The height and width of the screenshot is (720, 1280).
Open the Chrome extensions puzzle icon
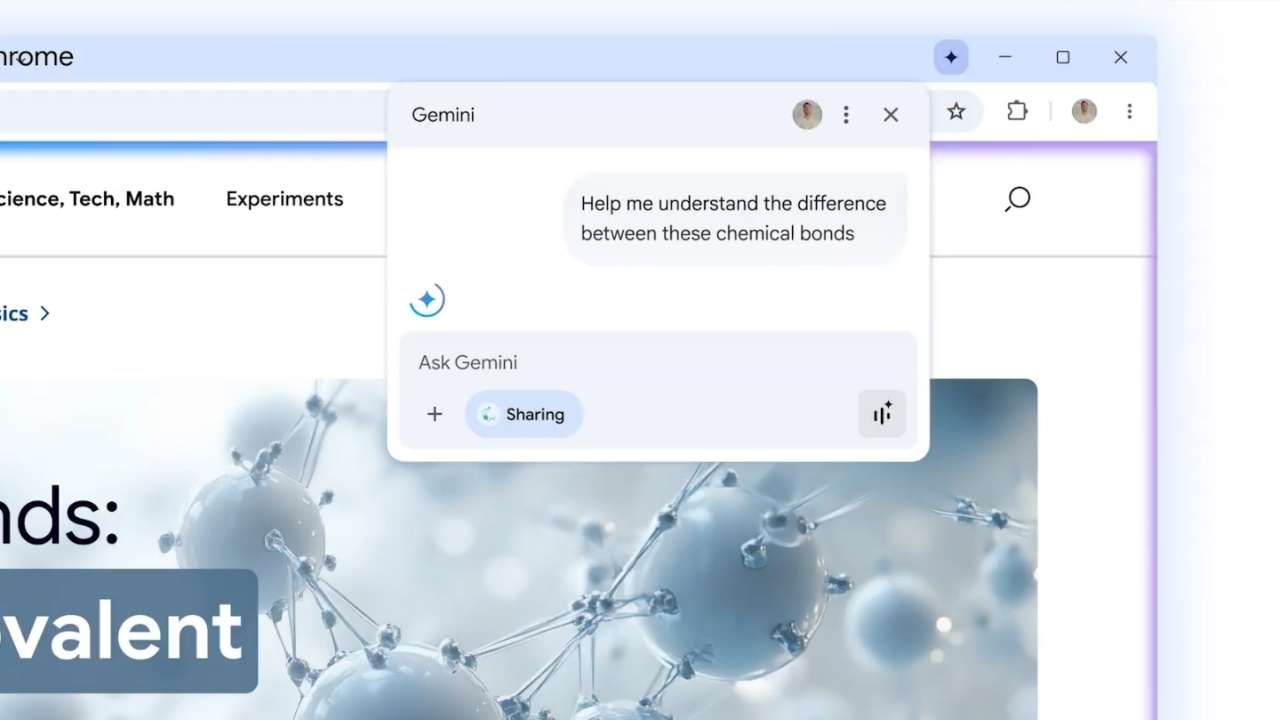(1017, 111)
